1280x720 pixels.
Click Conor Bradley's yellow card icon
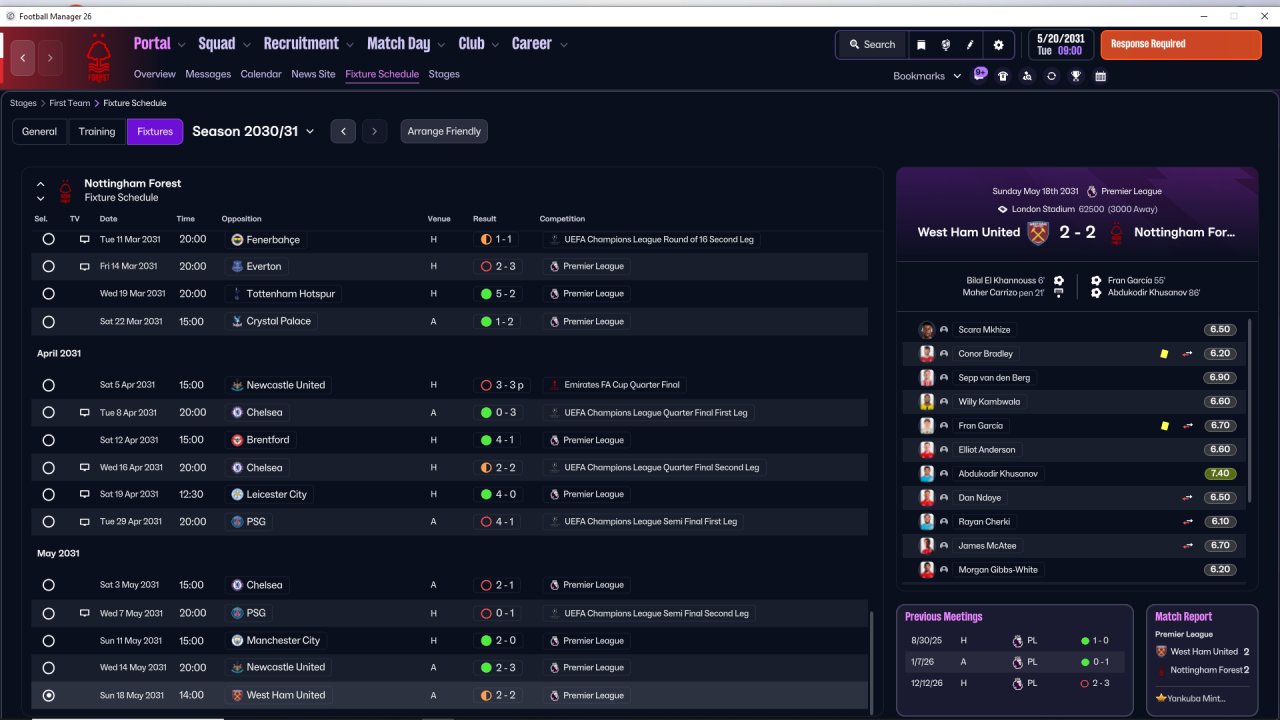click(1164, 354)
